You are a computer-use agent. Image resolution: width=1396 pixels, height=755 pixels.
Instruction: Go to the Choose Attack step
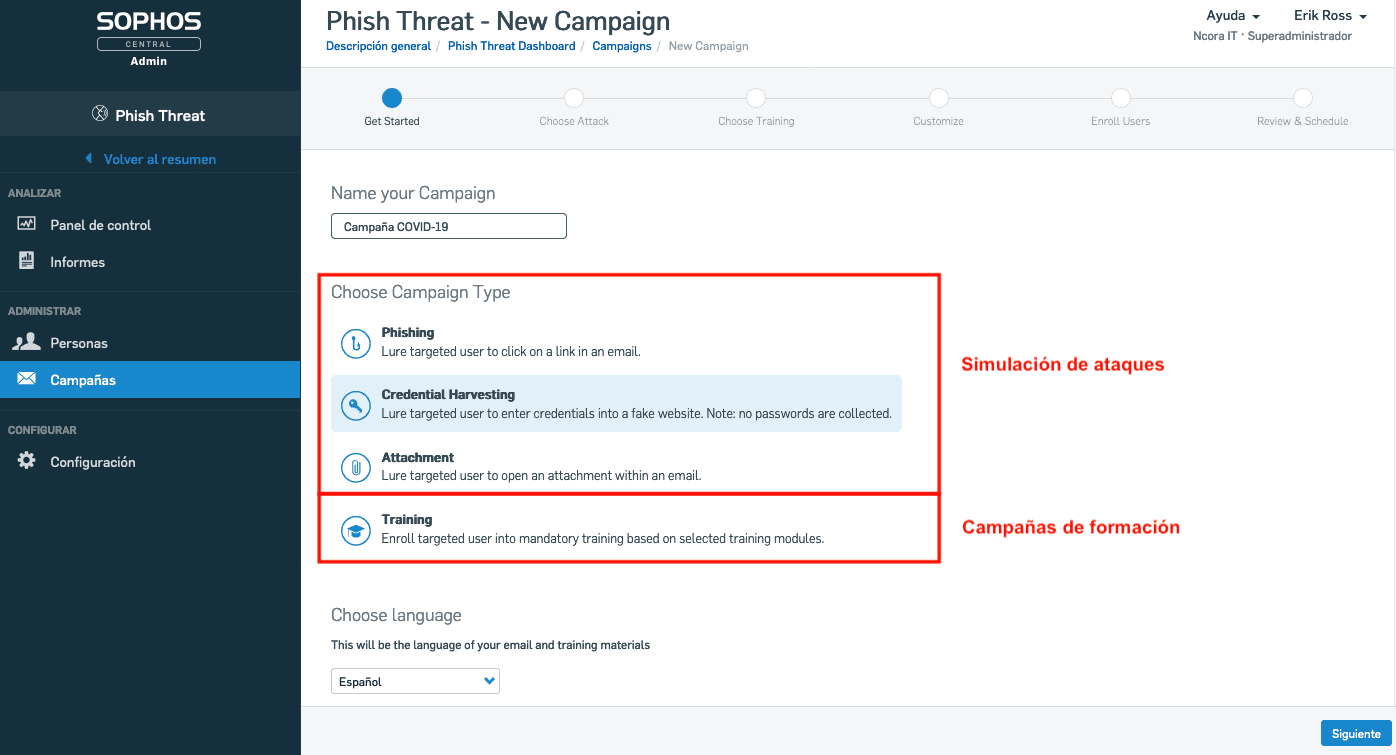(x=574, y=98)
